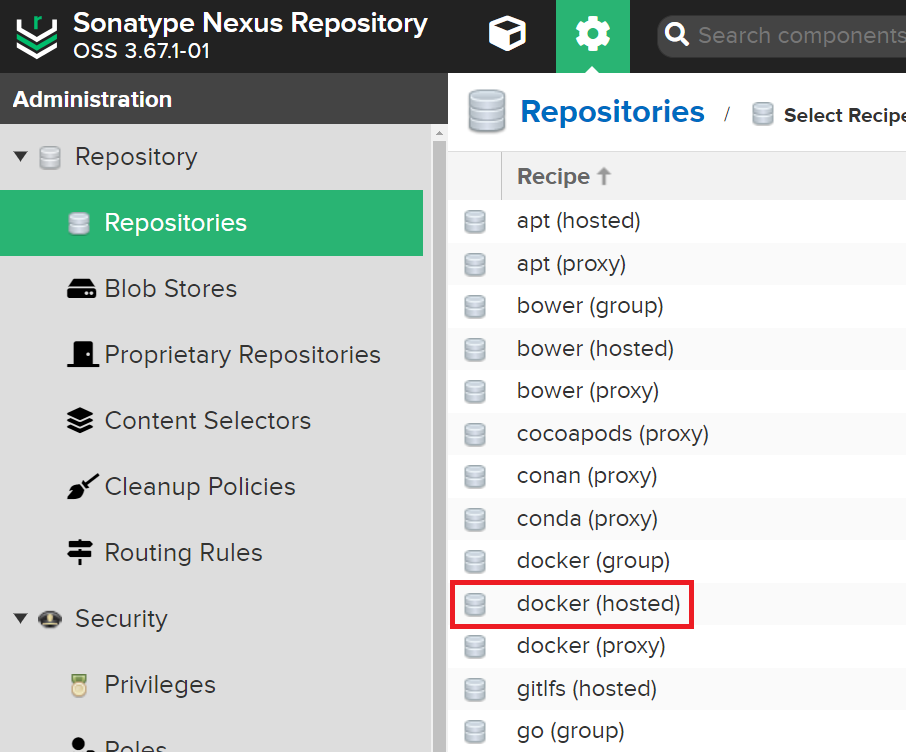906x752 pixels.
Task: Open Privileges under Security
Action: pos(160,684)
